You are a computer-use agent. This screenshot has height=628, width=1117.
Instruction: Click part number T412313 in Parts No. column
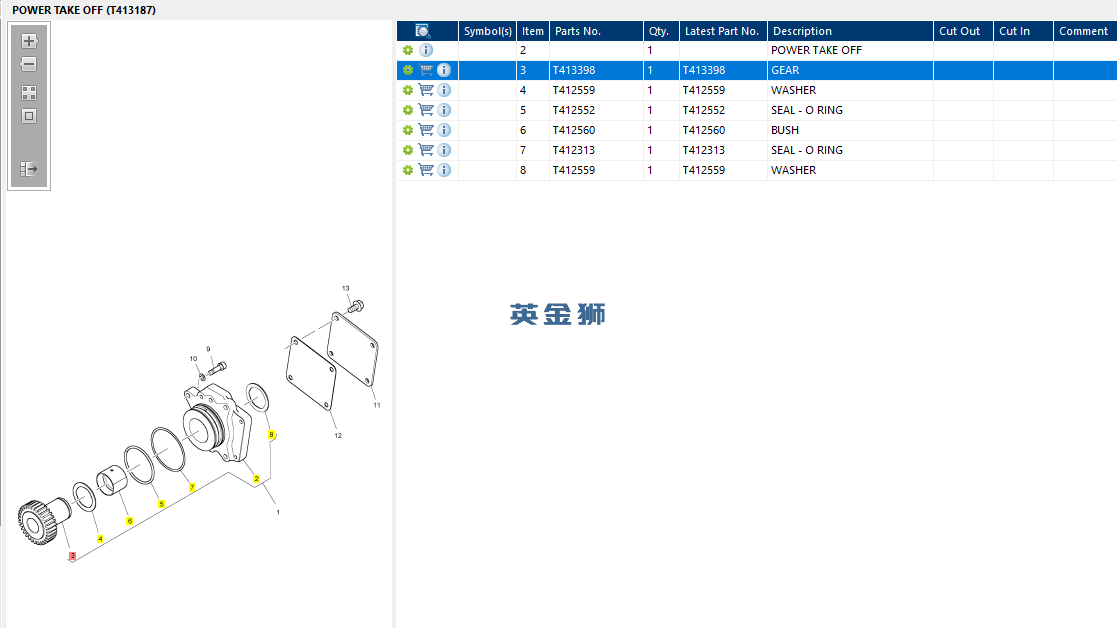click(x=573, y=150)
